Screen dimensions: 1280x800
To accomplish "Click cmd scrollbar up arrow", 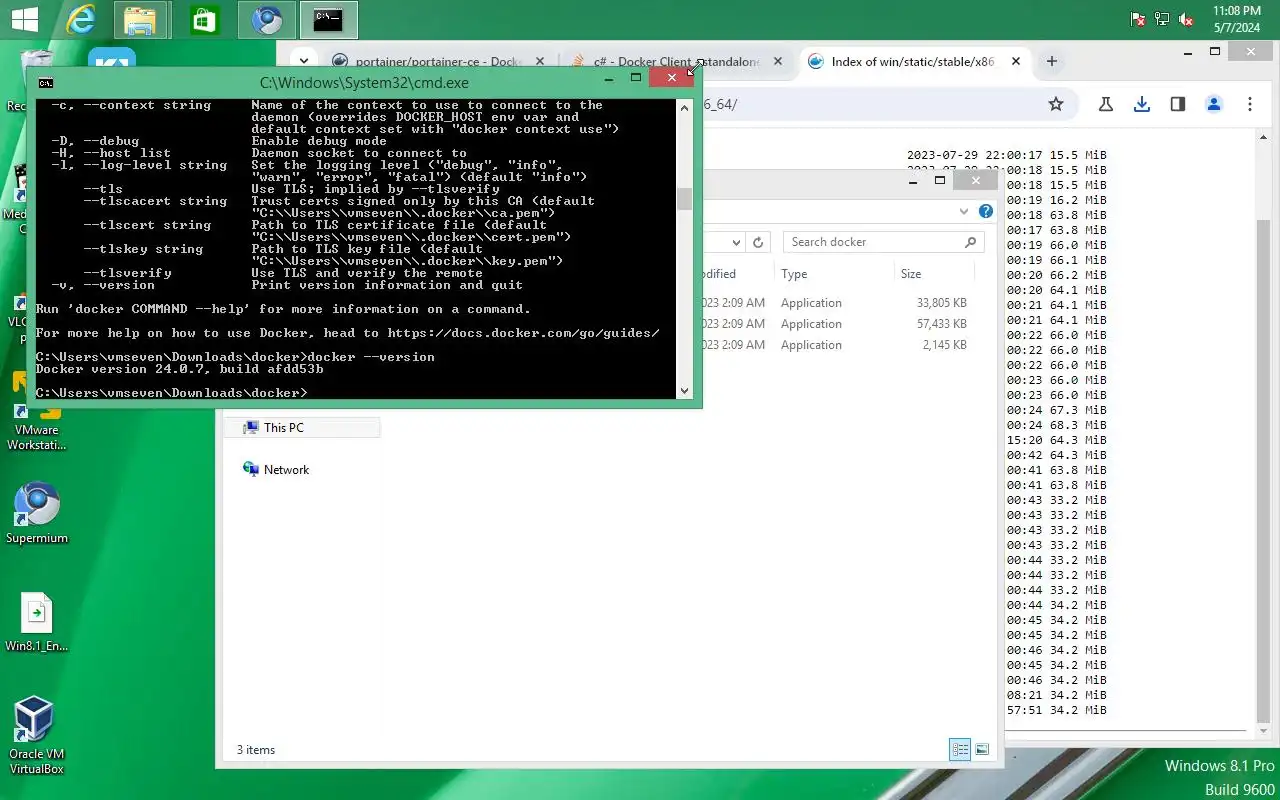I will click(685, 106).
